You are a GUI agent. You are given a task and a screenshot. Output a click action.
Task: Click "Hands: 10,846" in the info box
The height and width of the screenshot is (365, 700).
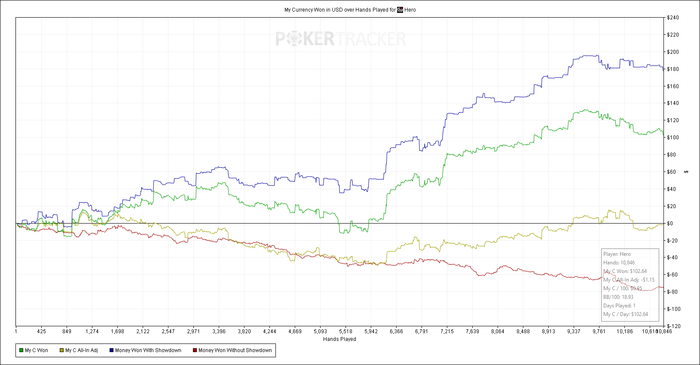coord(619,263)
